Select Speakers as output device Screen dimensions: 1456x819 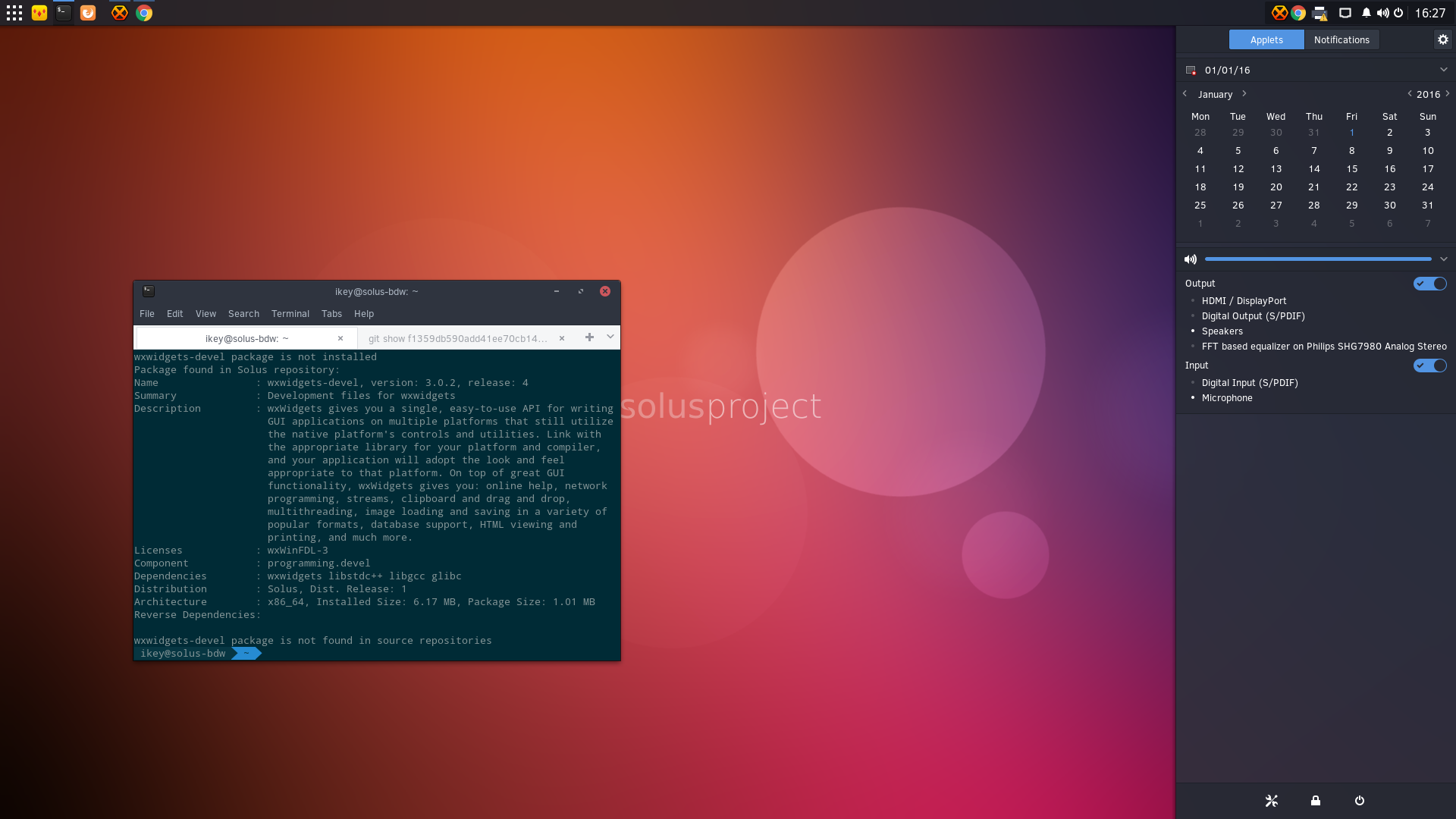coord(1222,331)
